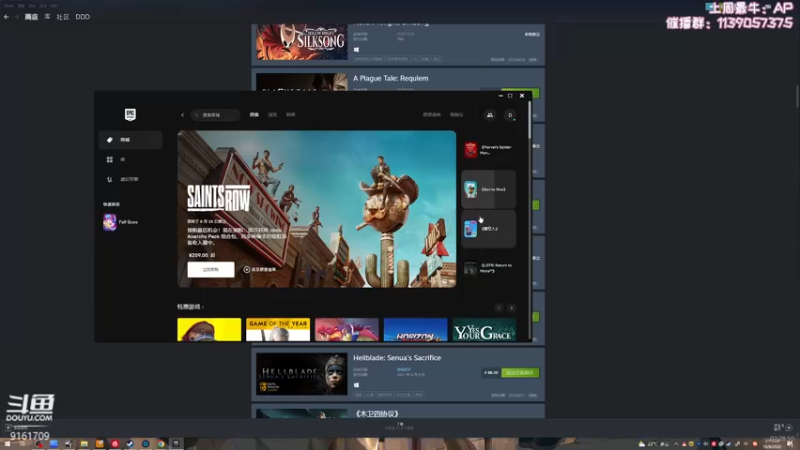The width and height of the screenshot is (800, 450).
Task: Click the Windows platform icon under Hellblade
Action: pyautogui.click(x=357, y=385)
